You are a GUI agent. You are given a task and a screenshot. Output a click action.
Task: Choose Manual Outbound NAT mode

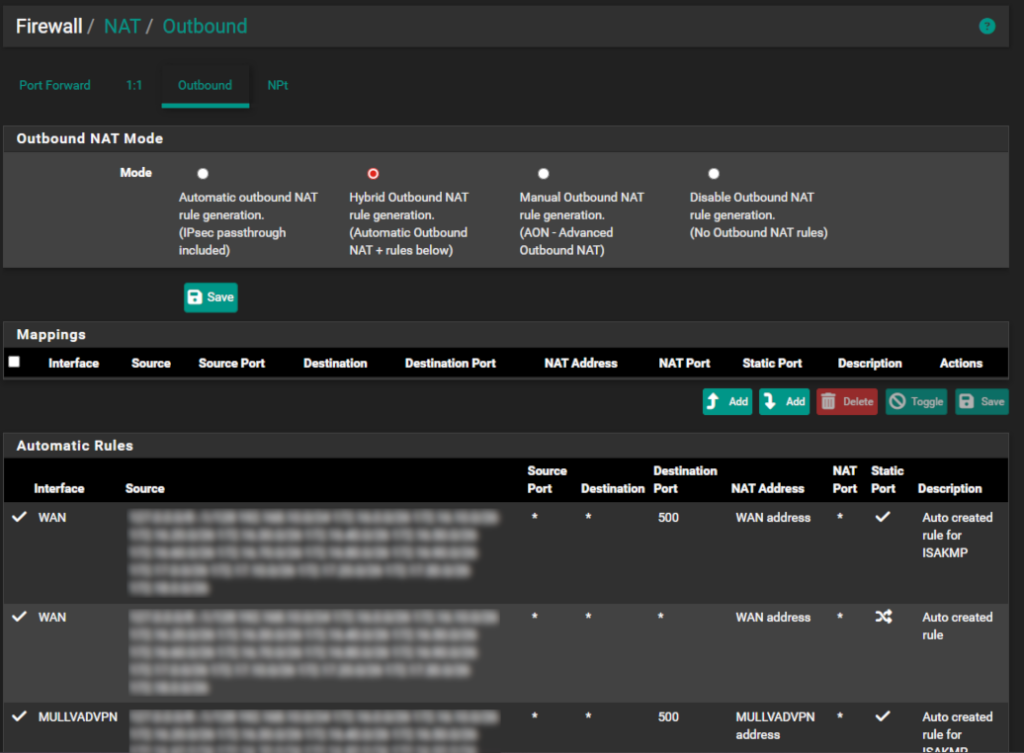point(543,174)
